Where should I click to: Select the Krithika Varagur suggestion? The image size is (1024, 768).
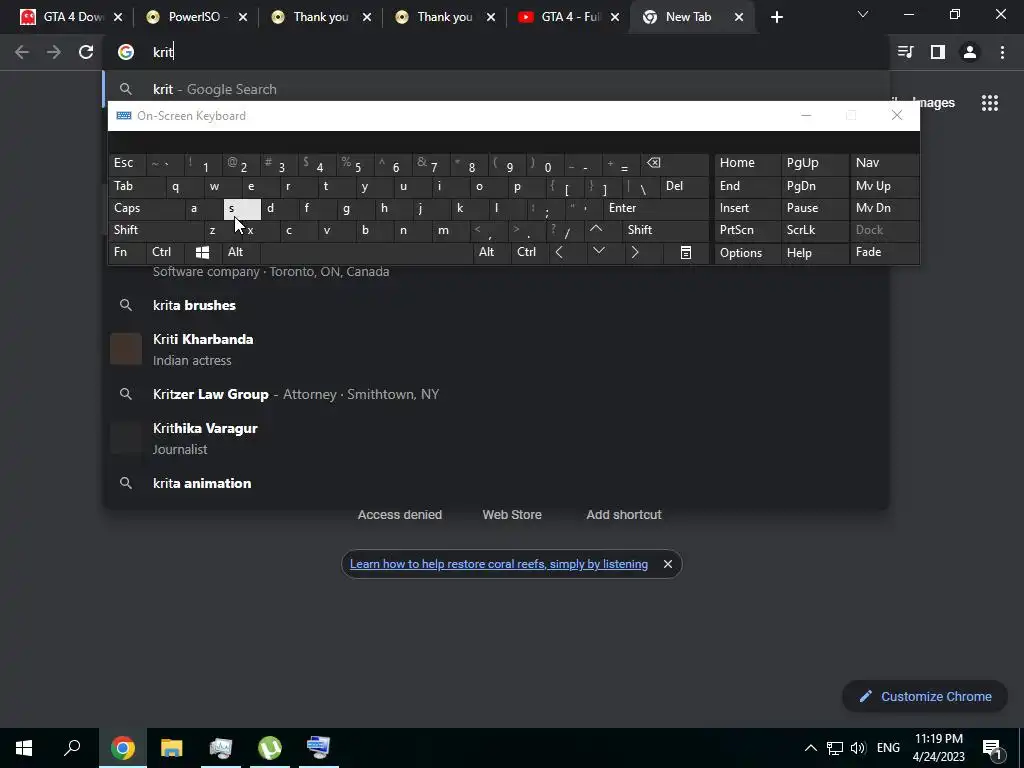496,438
